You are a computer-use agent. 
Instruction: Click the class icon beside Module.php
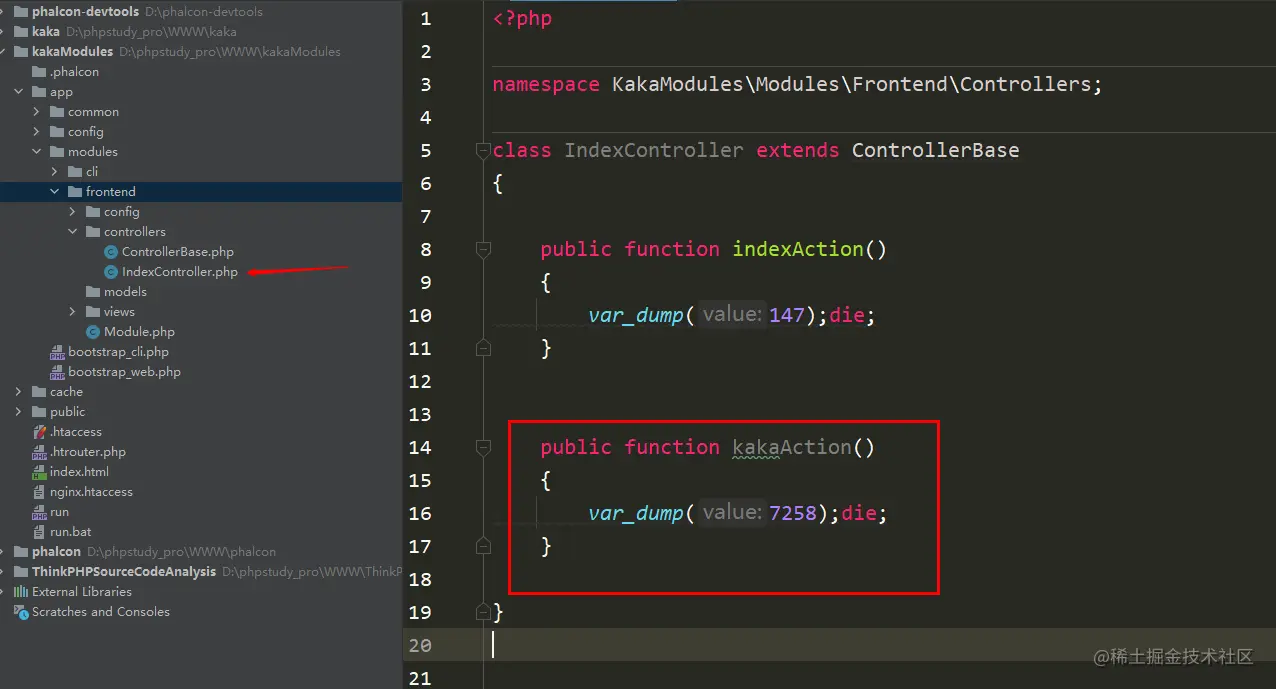(x=93, y=332)
